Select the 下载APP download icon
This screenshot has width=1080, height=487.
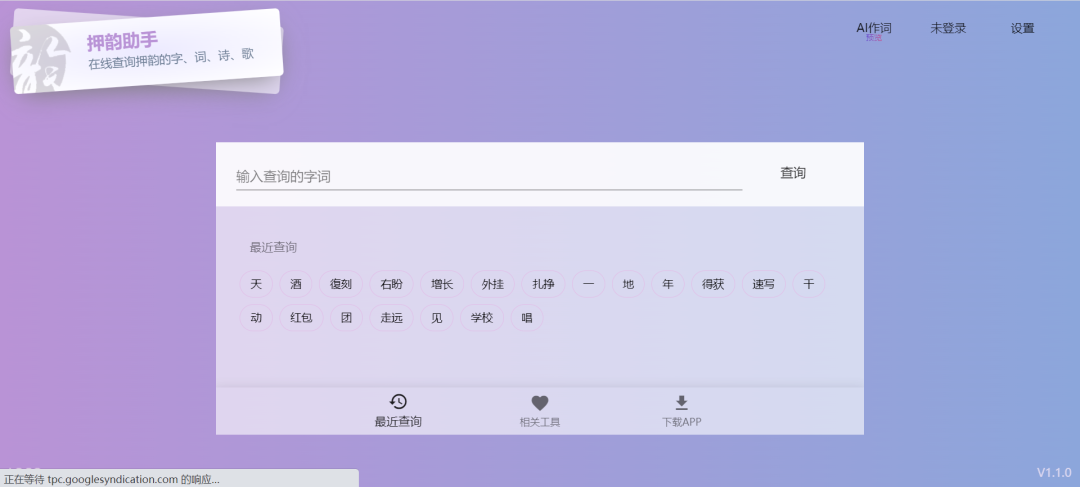681,402
